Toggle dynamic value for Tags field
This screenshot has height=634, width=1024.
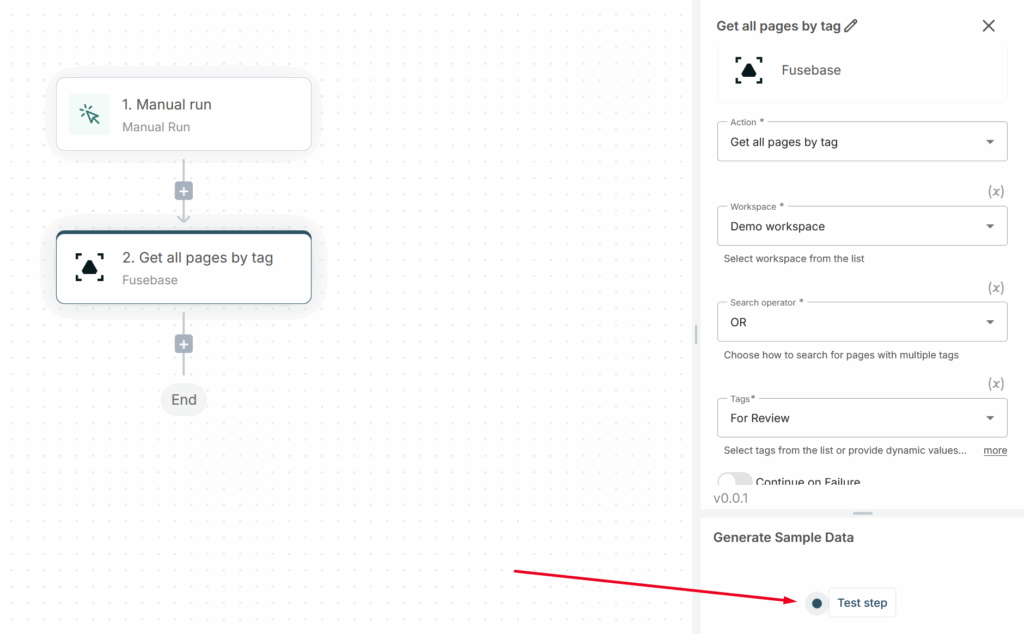tap(996, 384)
